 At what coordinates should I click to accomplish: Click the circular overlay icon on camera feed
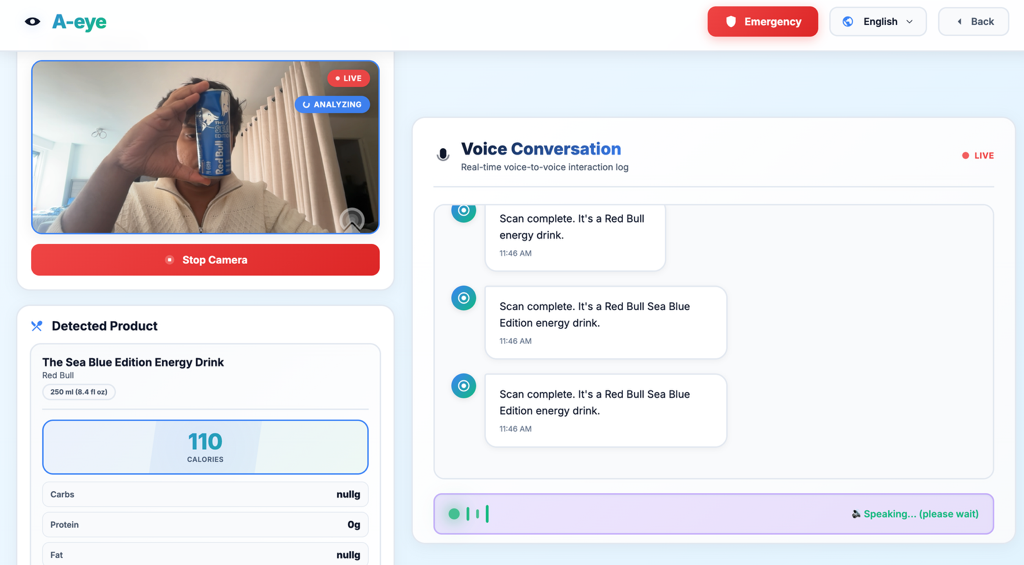[x=352, y=220]
